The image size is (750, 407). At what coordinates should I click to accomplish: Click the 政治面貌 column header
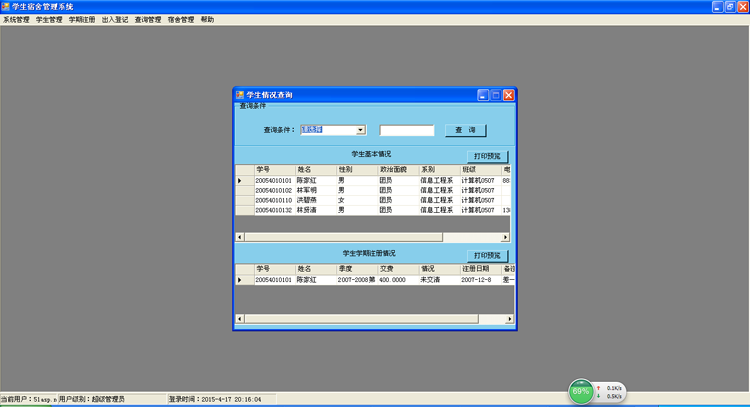[x=396, y=170]
